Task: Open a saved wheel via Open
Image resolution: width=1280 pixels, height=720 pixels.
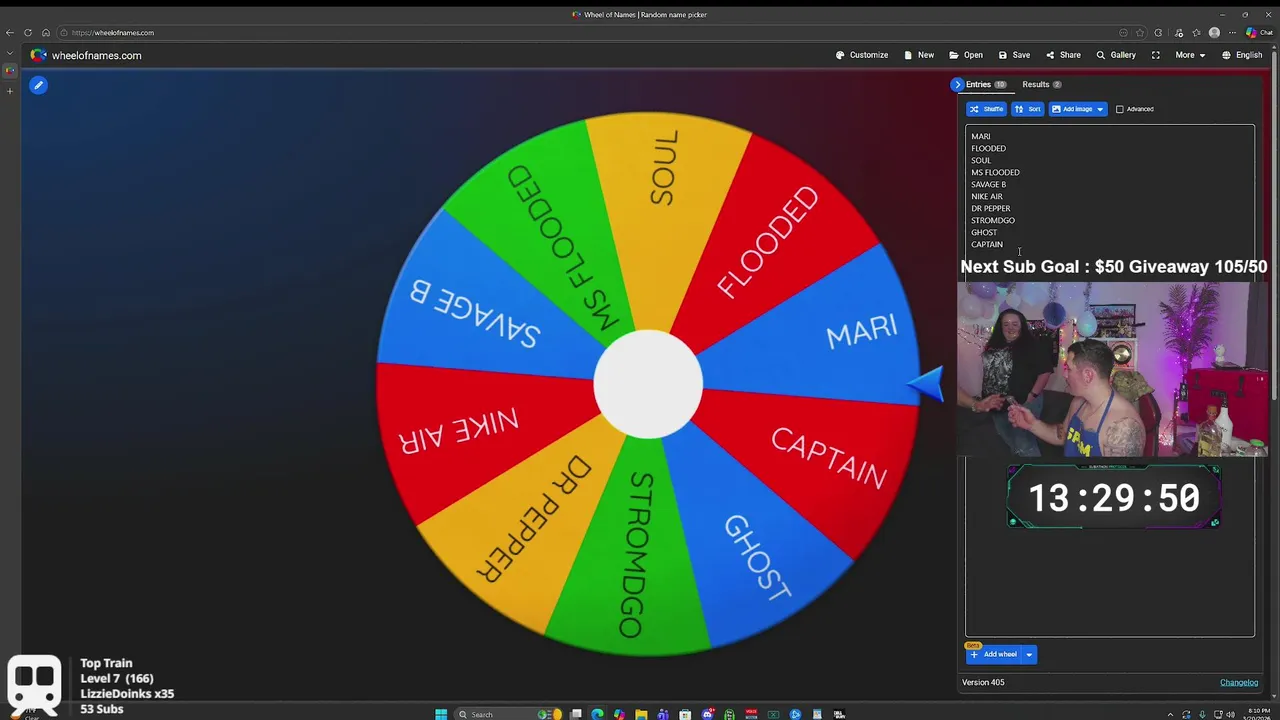Action: point(966,55)
